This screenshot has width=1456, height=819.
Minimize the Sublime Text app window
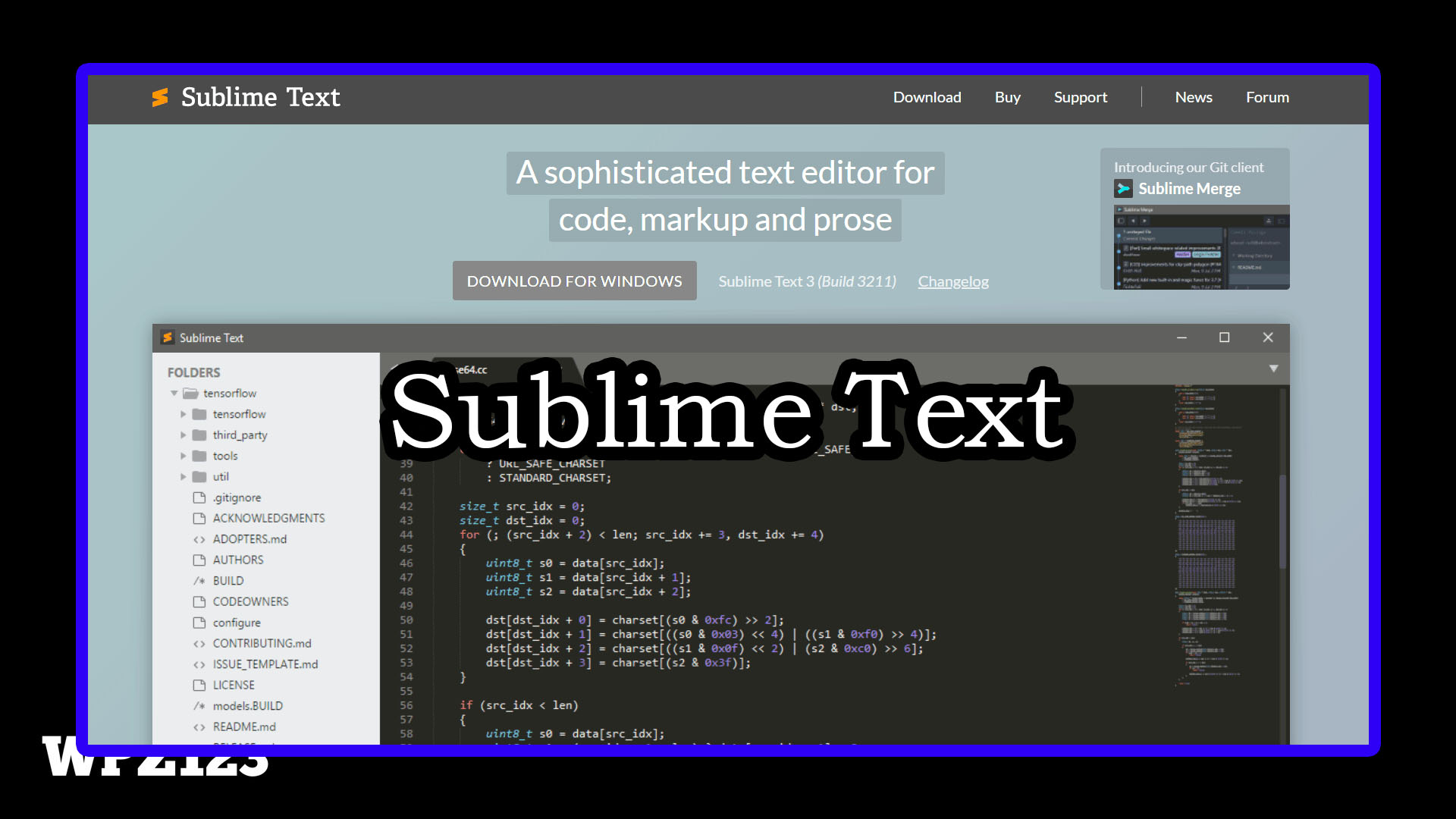click(1181, 337)
